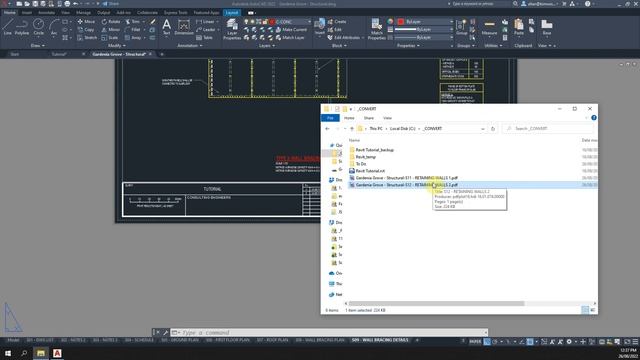Toggle the PAPER space status button
This screenshot has height=360, width=640.
[x=475, y=341]
